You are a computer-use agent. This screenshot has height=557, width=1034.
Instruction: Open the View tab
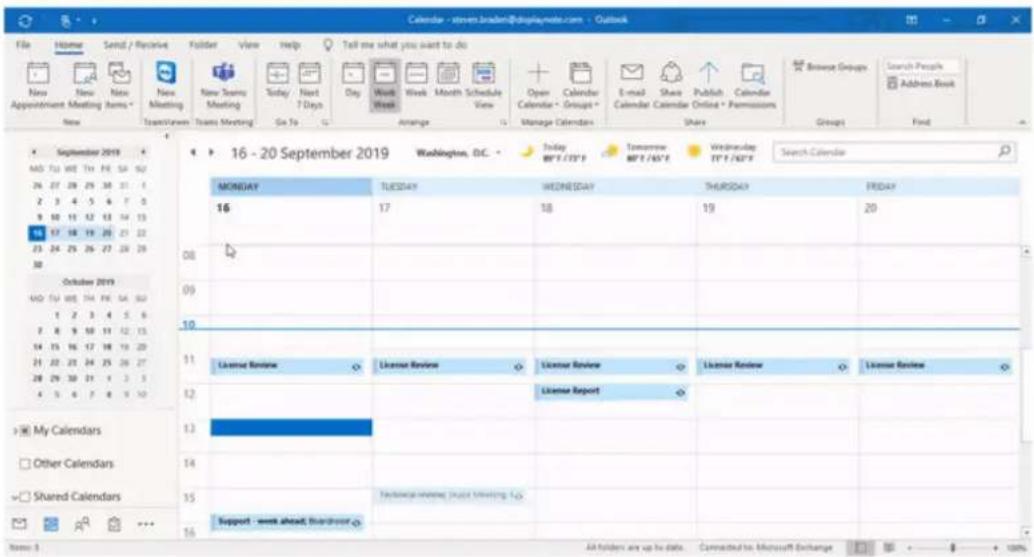click(x=249, y=45)
